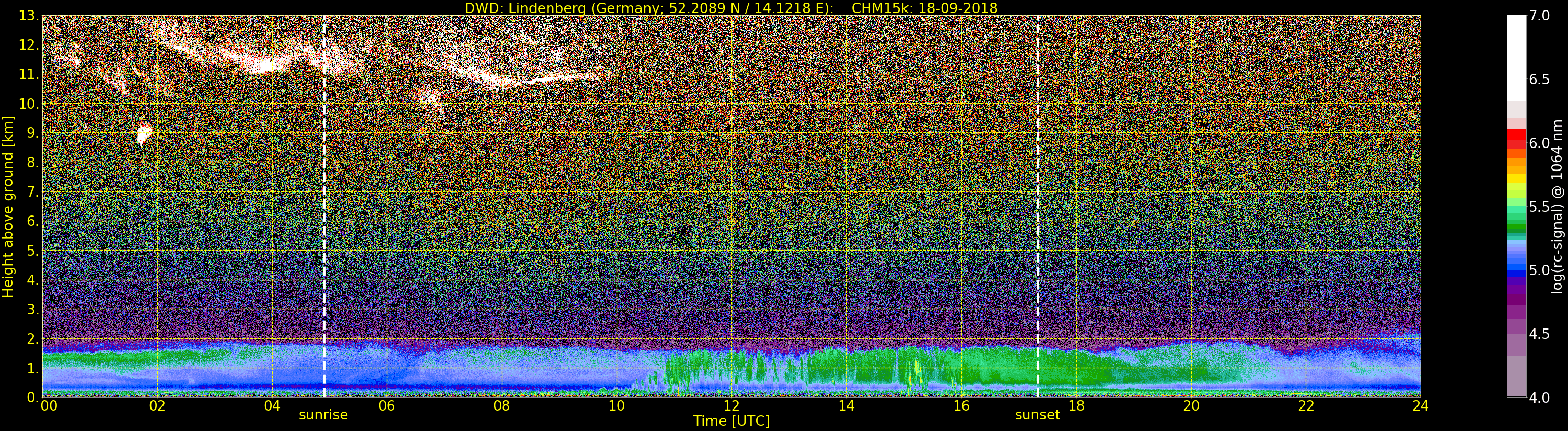Screen dimensions: 1568x431
Task: Click the height axis tick label '6.'
Action: [32, 221]
